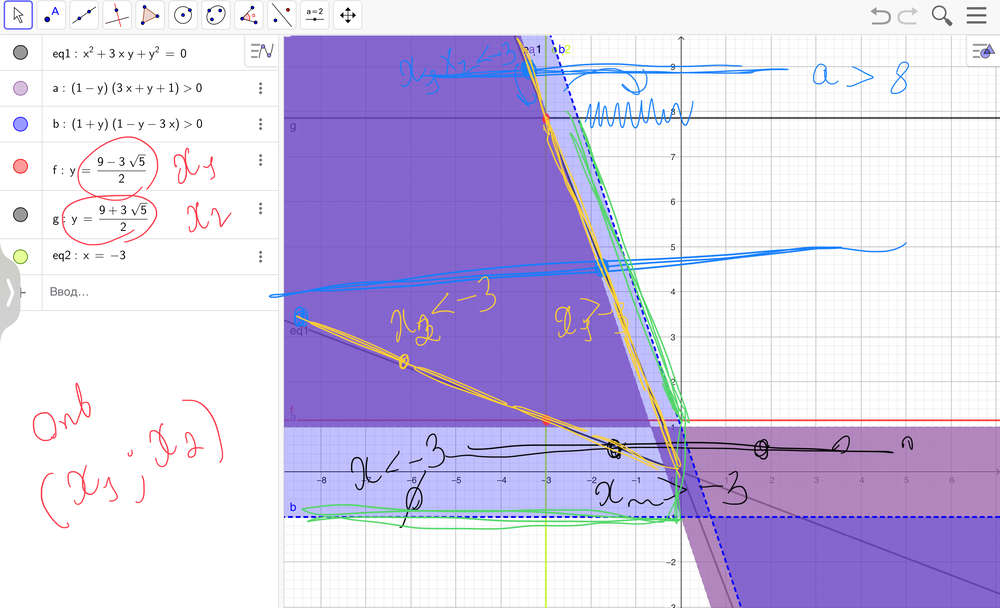Screen dimensions: 1000x608
Task: Open more options for inequality a
Action: [261, 88]
